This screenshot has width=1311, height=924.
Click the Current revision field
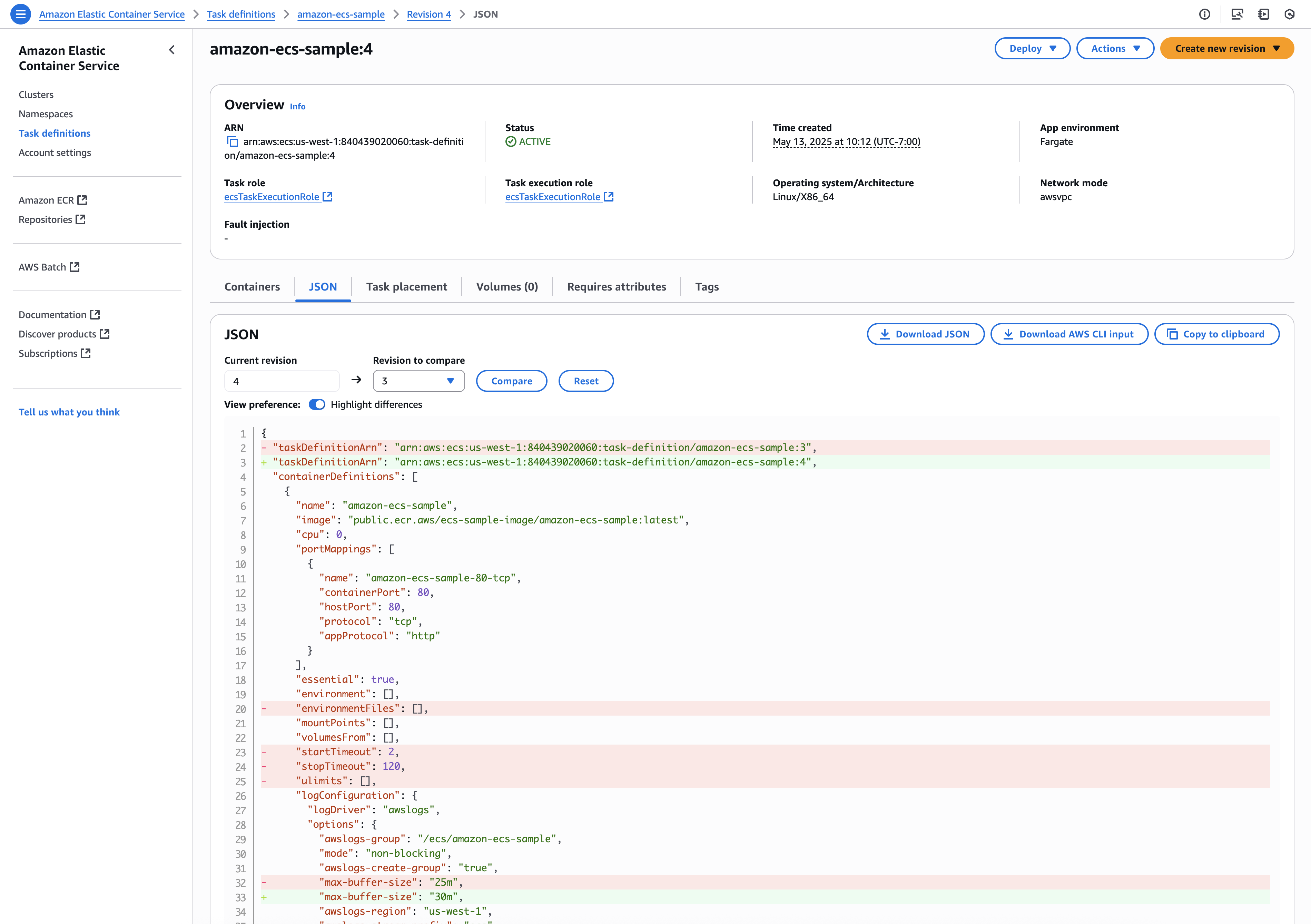click(x=282, y=381)
